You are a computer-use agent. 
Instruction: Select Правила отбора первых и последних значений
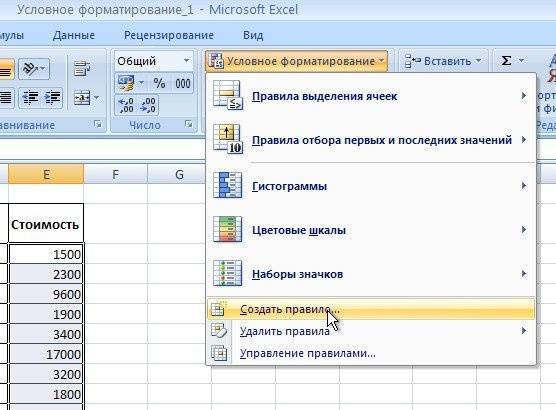pos(371,140)
